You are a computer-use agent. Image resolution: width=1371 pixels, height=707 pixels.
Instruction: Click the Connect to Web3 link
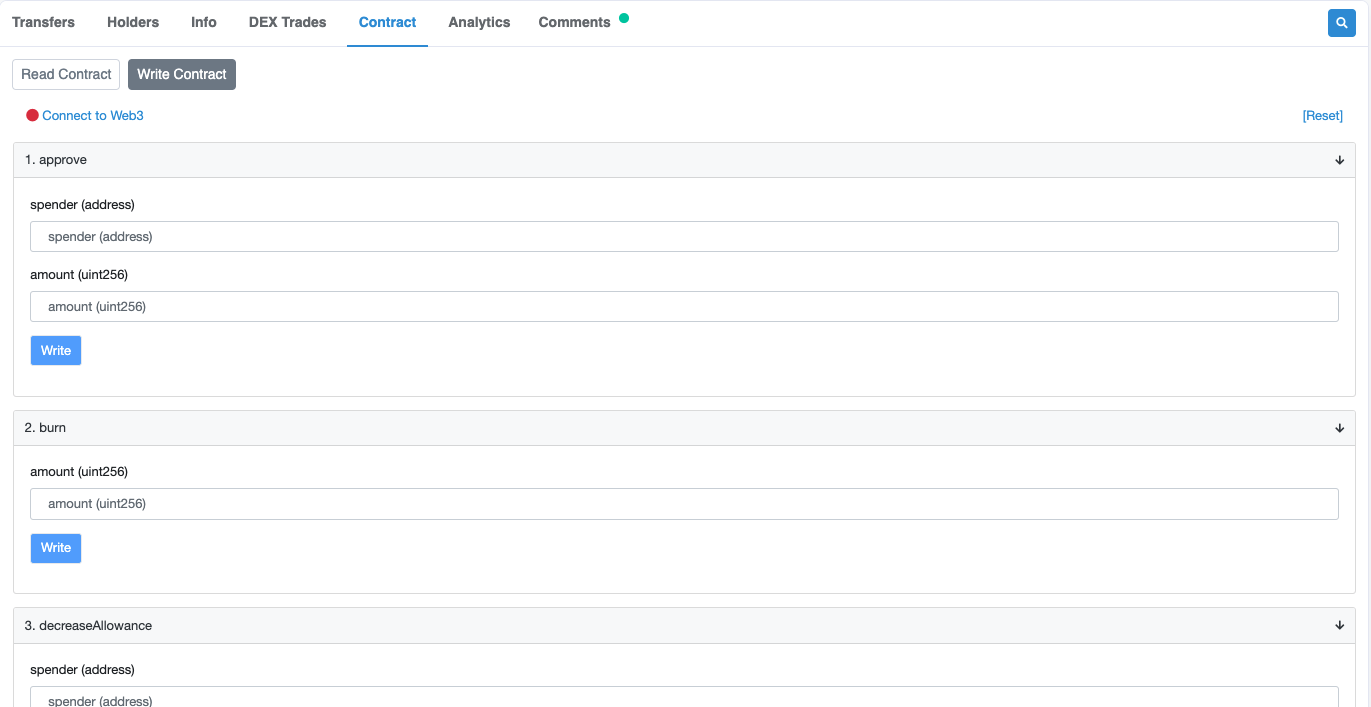click(93, 116)
